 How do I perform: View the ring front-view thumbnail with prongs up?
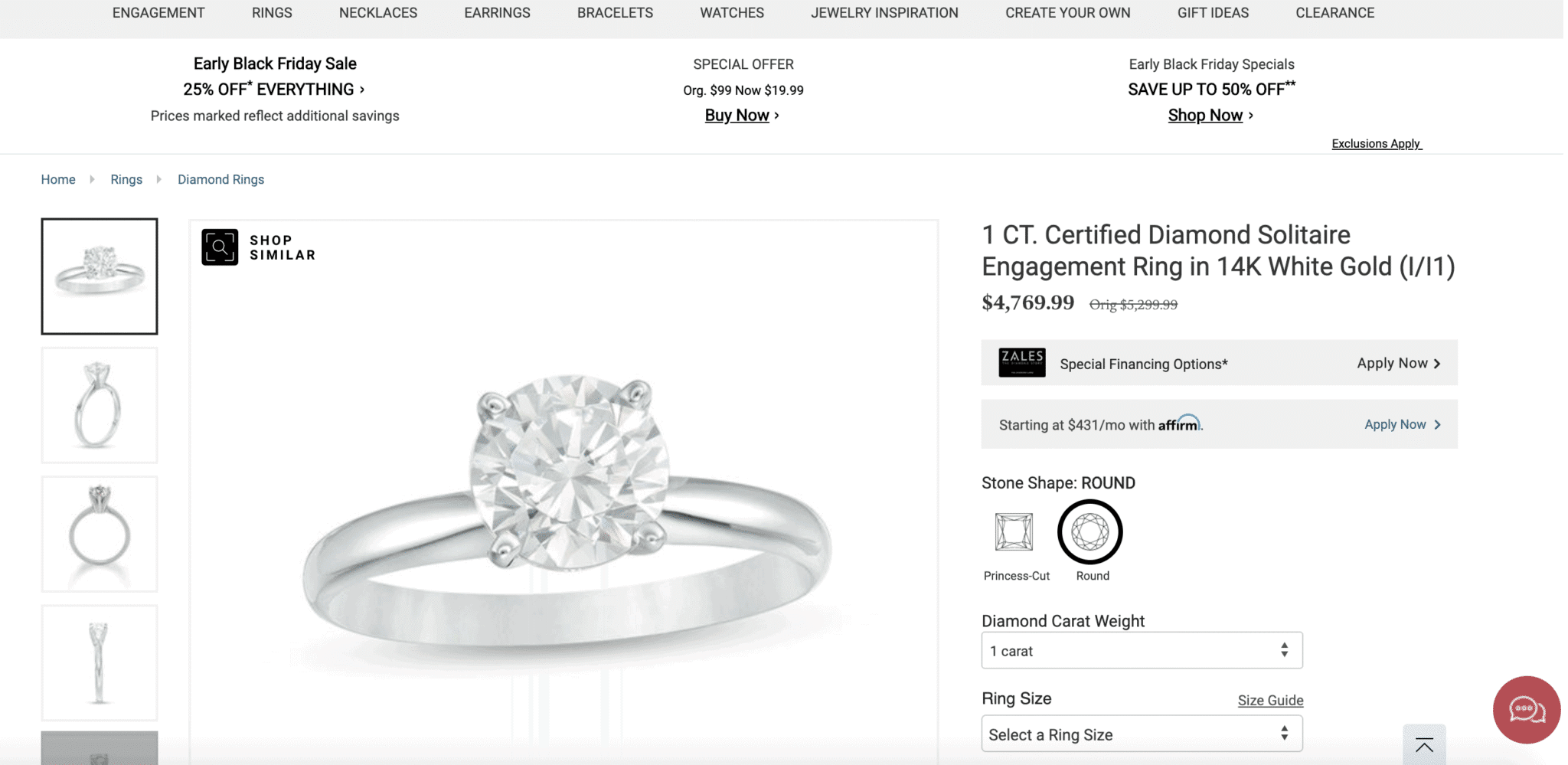coord(100,534)
